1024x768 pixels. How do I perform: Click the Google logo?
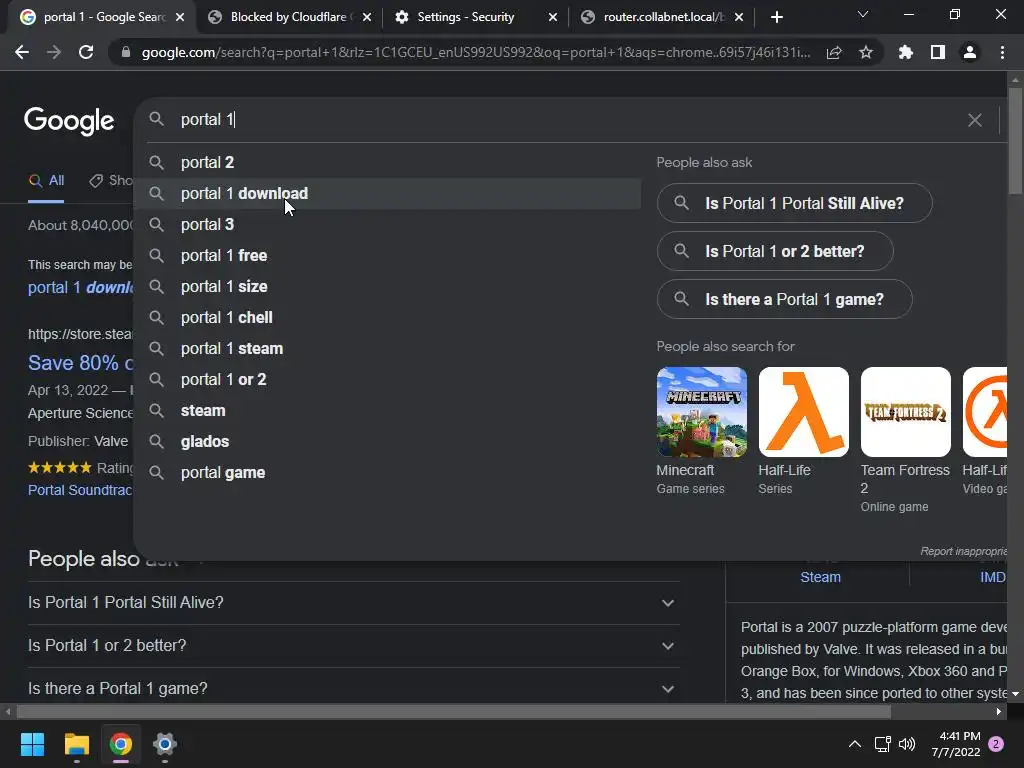(69, 120)
